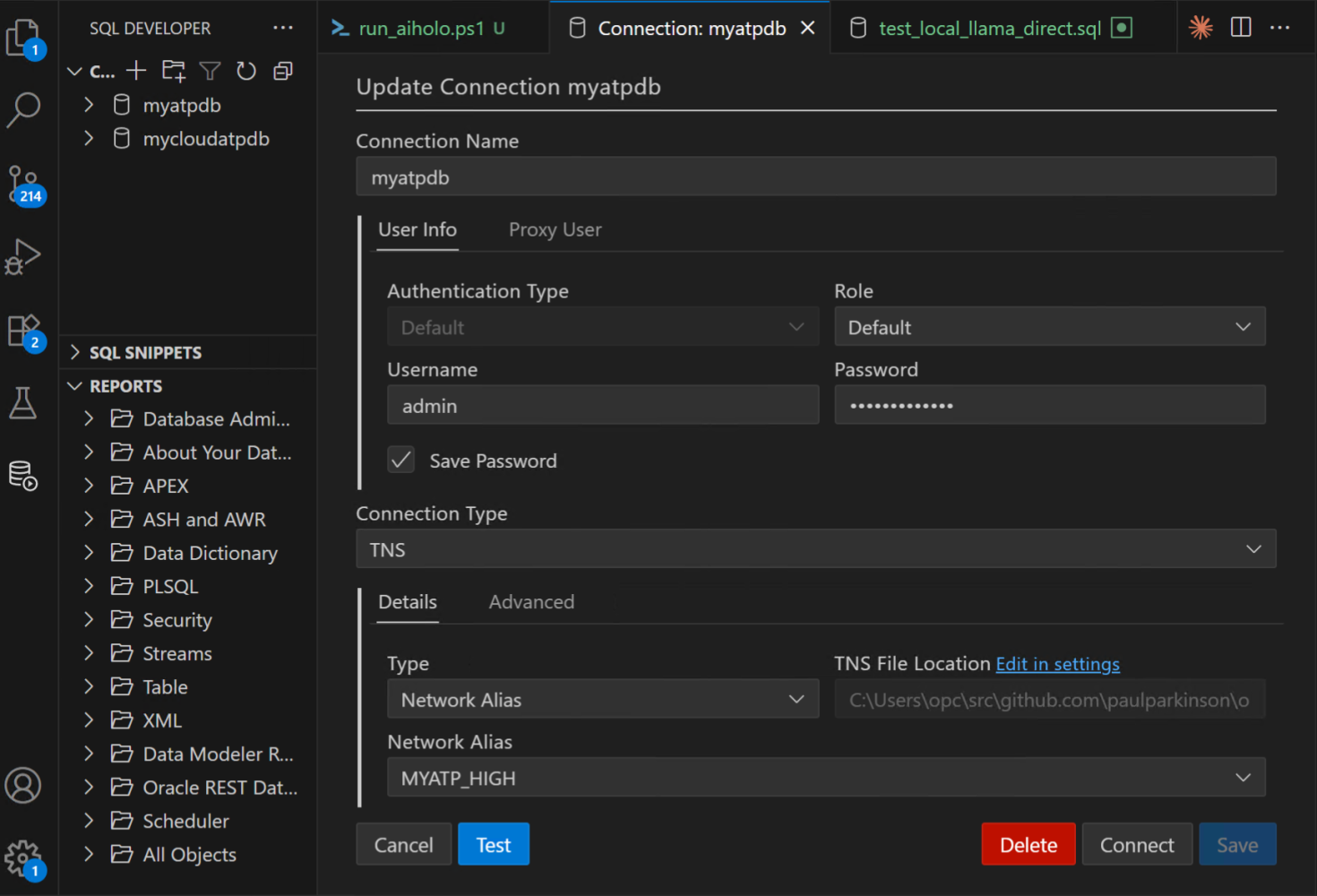Open the Search view in the activity bar
The height and width of the screenshot is (896, 1317).
[23, 109]
